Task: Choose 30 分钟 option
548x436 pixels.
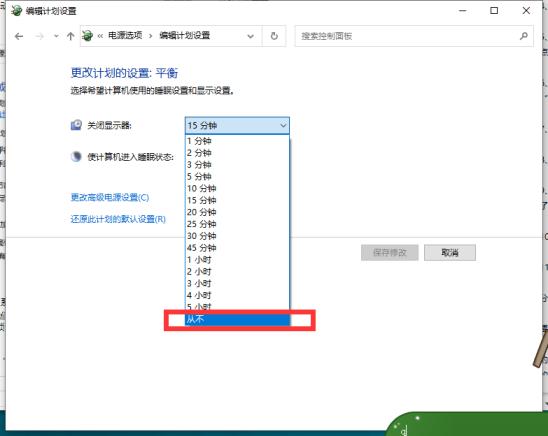Action: click(237, 236)
